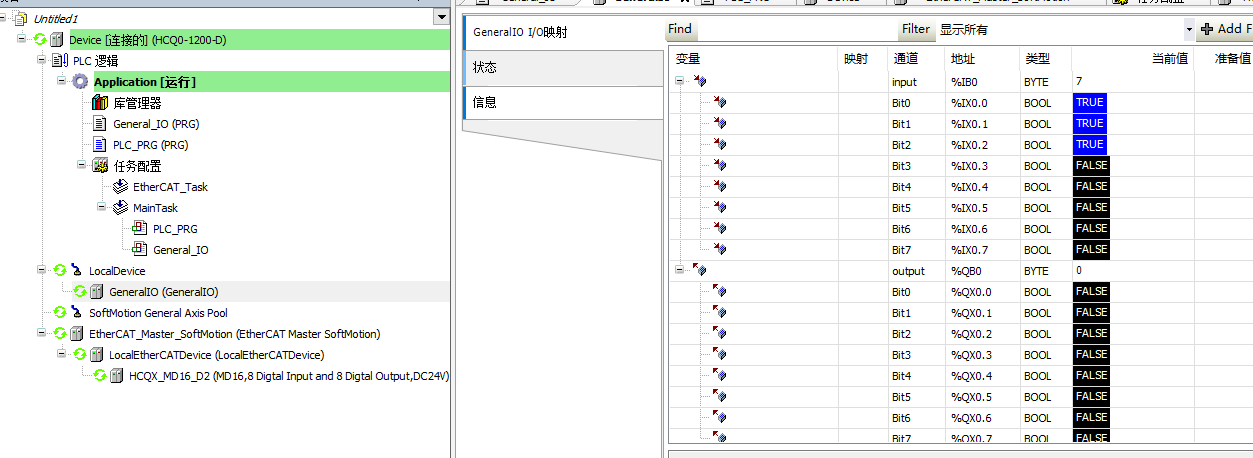1253x458 pixels.
Task: Click the library manager (库管理器) icon
Action: pyautogui.click(x=100, y=103)
